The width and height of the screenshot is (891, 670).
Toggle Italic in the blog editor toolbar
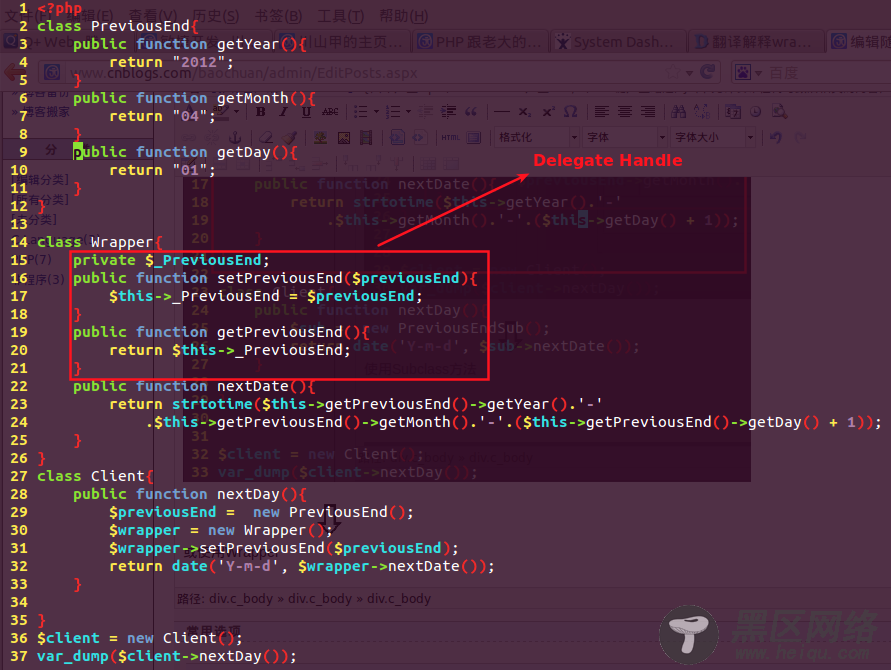(x=283, y=112)
